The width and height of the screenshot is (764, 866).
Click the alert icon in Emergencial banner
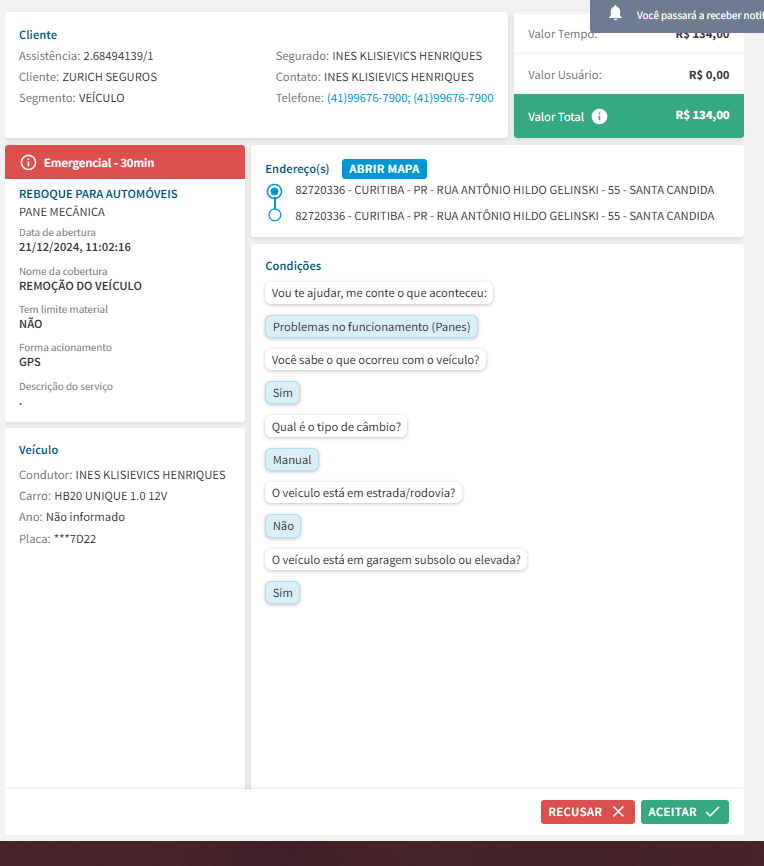[28, 162]
